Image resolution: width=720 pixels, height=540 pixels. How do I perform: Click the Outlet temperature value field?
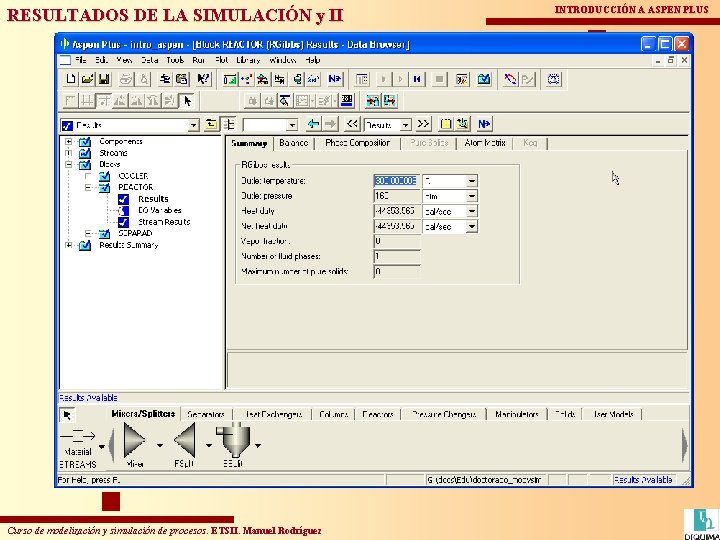pyautogui.click(x=396, y=181)
